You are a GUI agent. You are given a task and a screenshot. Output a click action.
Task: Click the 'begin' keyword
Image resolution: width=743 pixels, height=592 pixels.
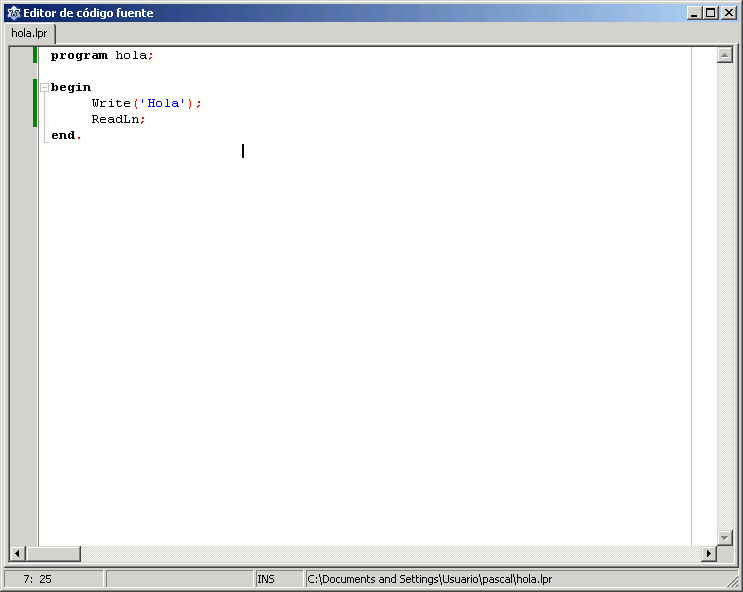click(71, 88)
